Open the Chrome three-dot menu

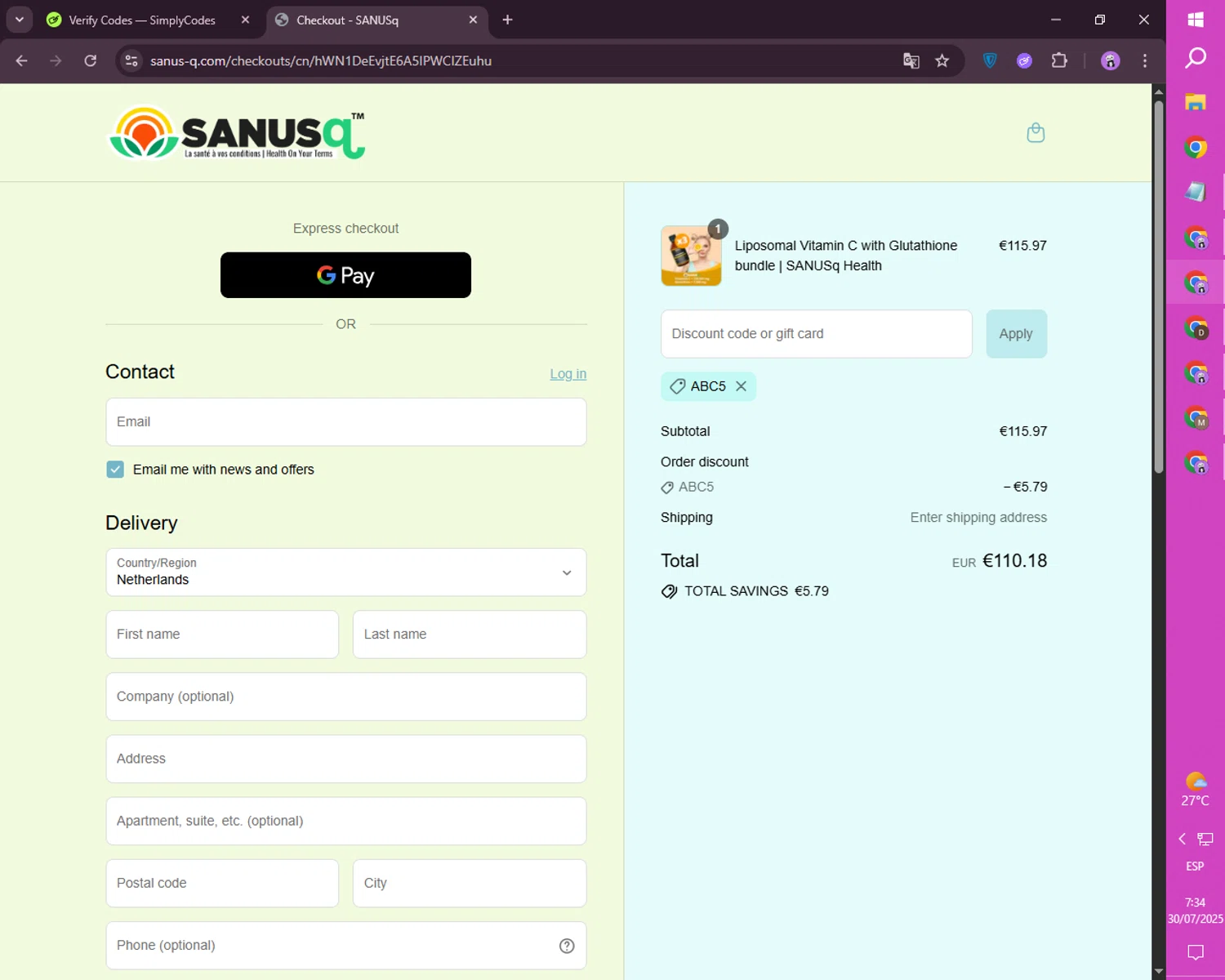pos(1145,61)
